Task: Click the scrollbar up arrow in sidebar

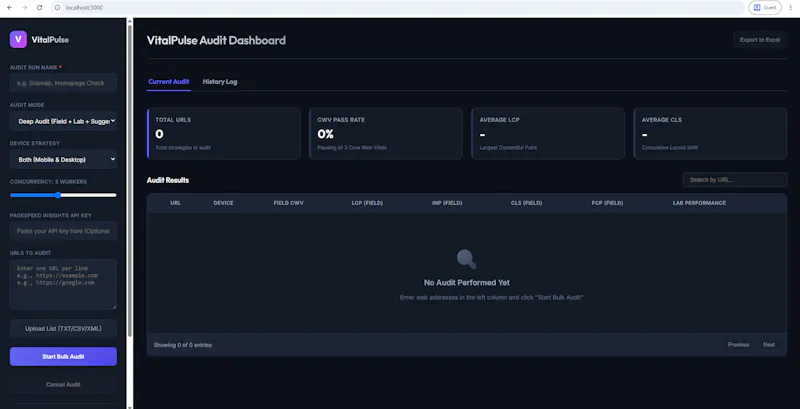Action: pos(130,21)
